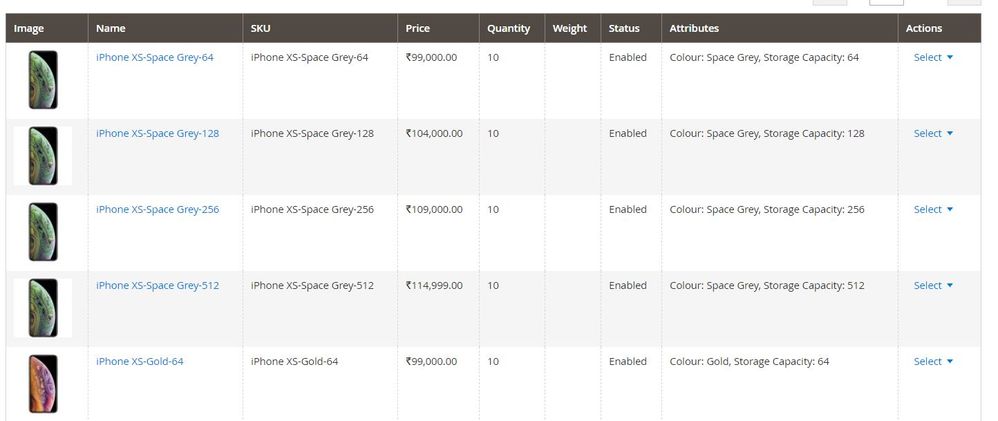Click the Space Grey-256 product thumbnail
This screenshot has width=998, height=421.
point(43,232)
